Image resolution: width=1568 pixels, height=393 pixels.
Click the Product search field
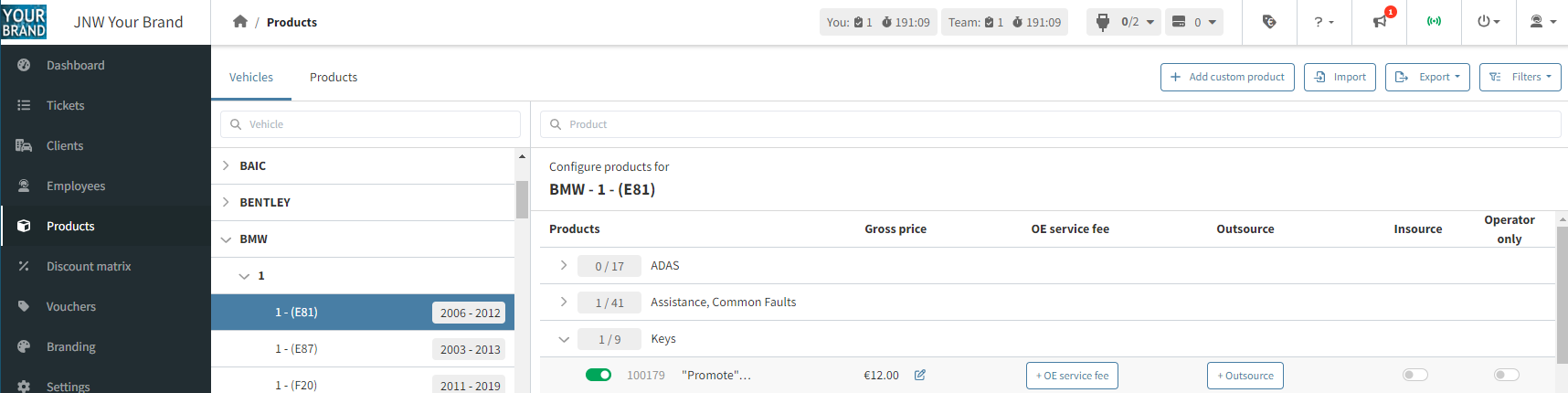[1051, 124]
